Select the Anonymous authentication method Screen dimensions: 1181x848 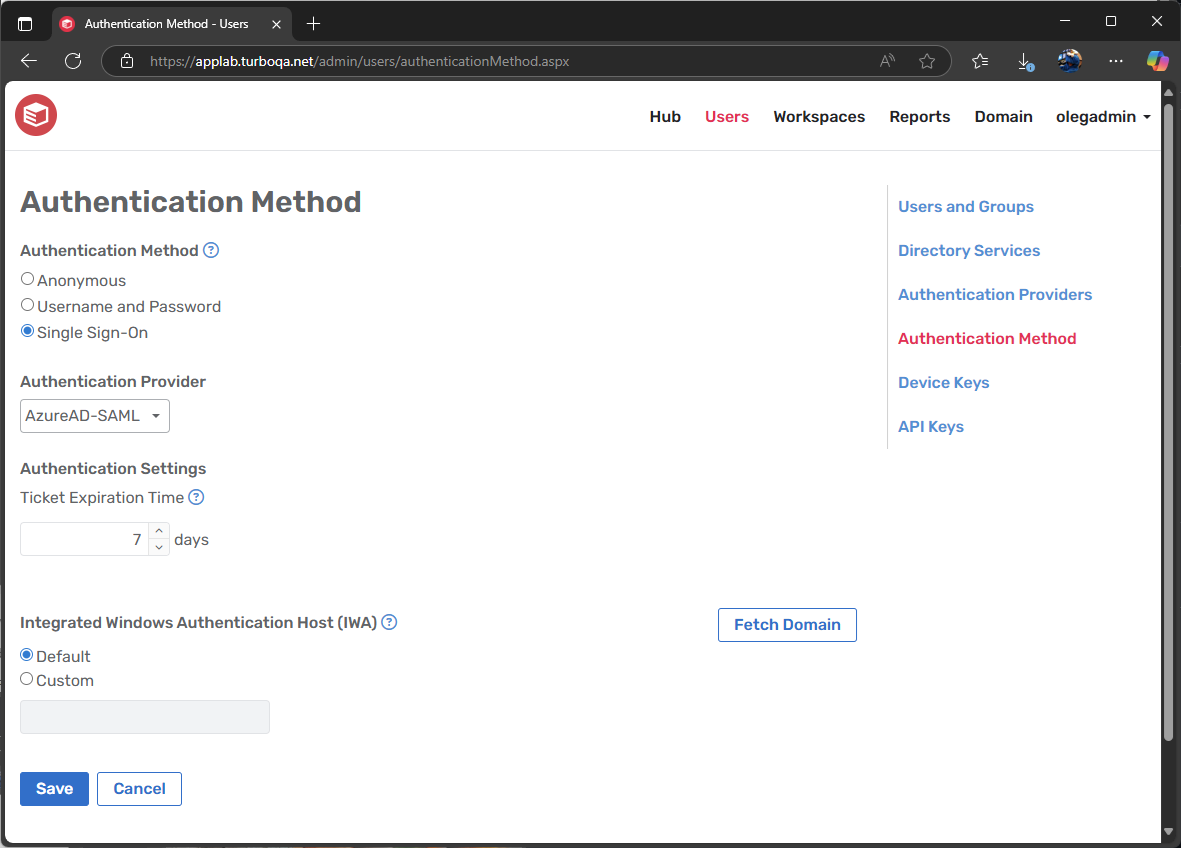pyautogui.click(x=27, y=278)
